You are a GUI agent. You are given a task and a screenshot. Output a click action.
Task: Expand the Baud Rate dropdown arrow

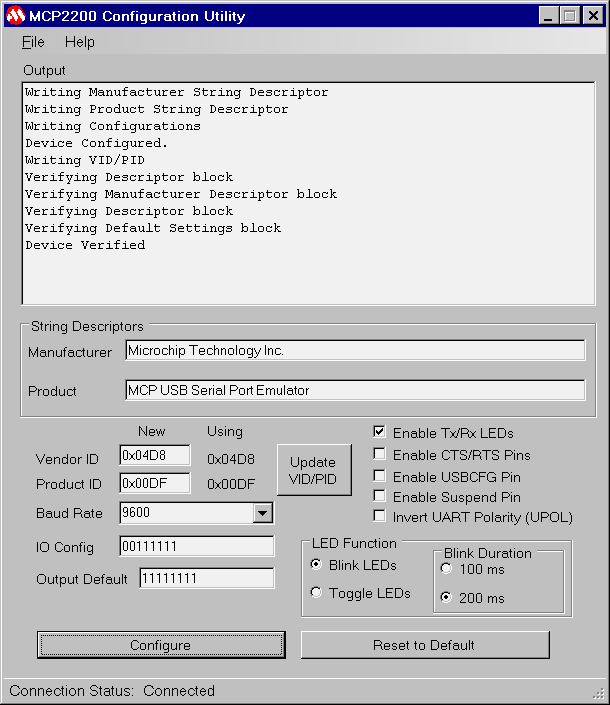(263, 513)
